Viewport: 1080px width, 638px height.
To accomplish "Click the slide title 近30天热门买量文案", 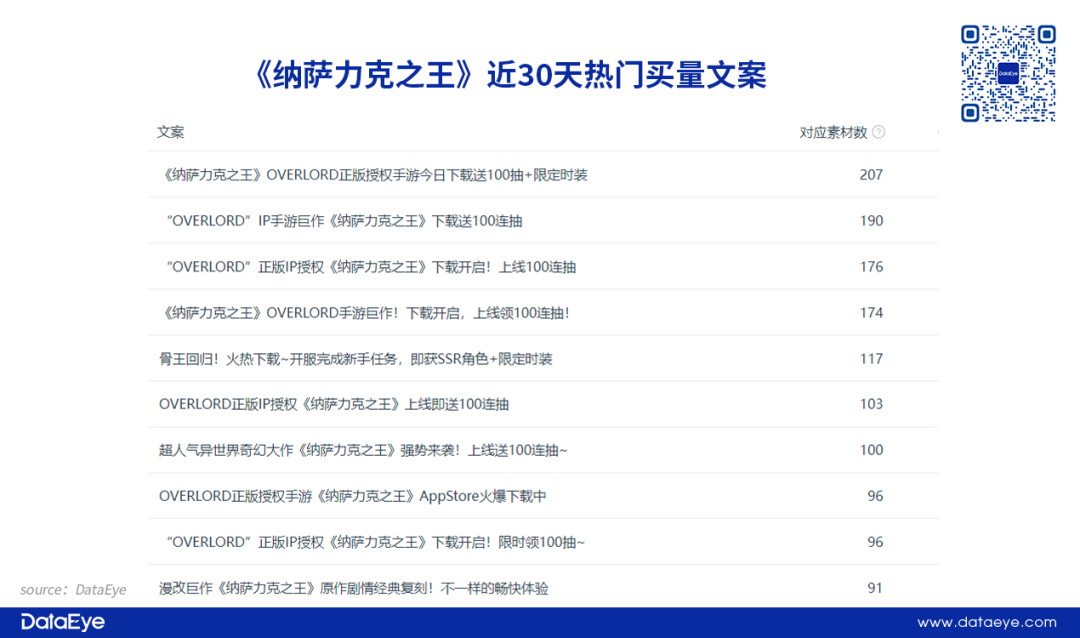I will (x=512, y=76).
